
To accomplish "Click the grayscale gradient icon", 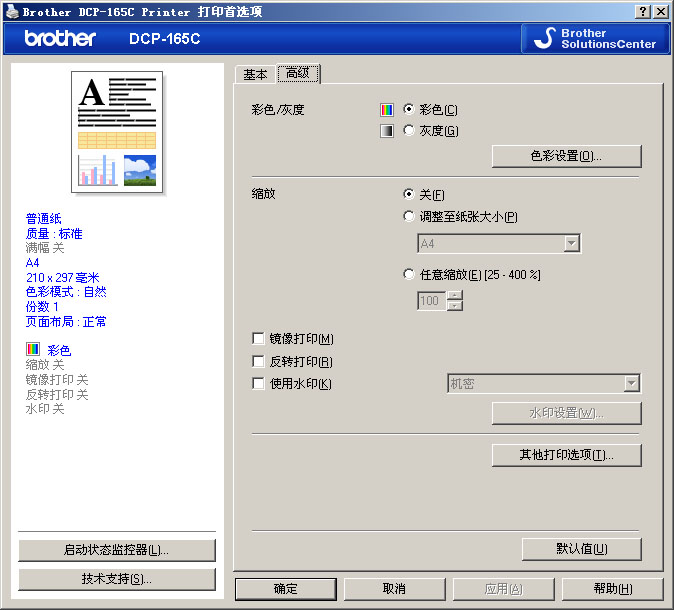I will (387, 131).
